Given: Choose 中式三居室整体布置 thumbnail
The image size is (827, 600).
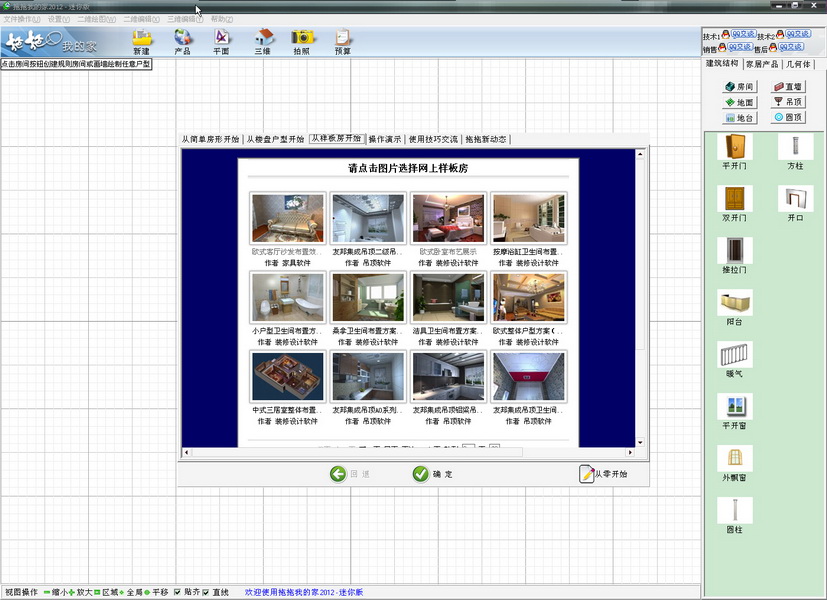Looking at the screenshot, I should point(288,376).
